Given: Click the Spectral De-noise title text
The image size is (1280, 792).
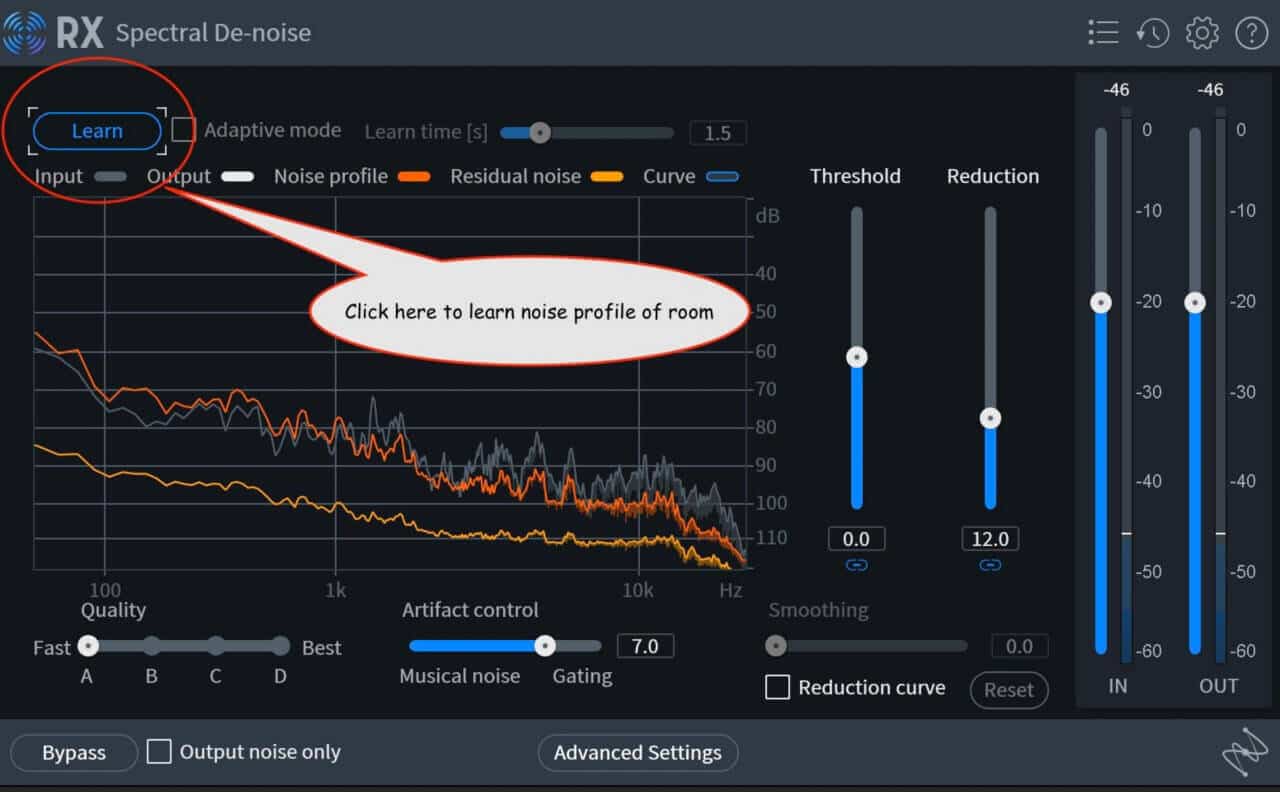Looking at the screenshot, I should click(x=213, y=33).
